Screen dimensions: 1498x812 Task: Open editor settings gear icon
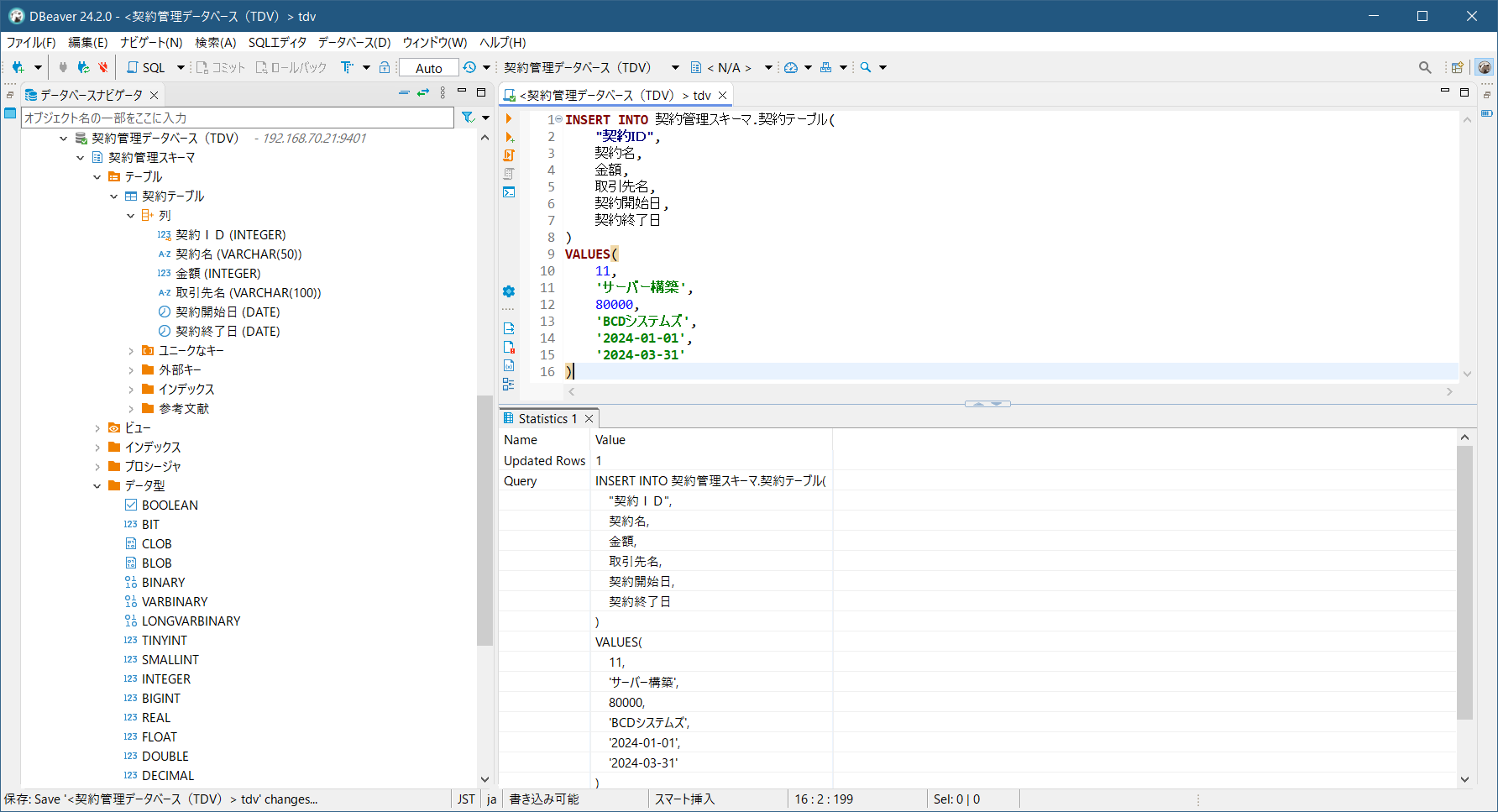point(509,291)
